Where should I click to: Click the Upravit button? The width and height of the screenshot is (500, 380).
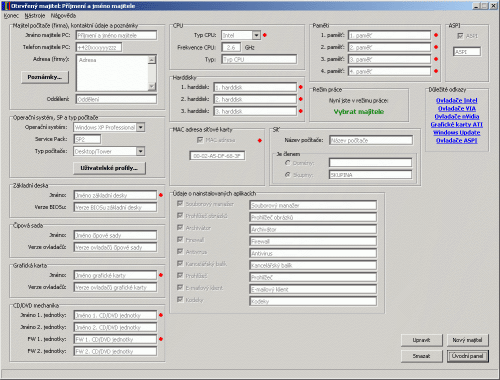point(421,340)
